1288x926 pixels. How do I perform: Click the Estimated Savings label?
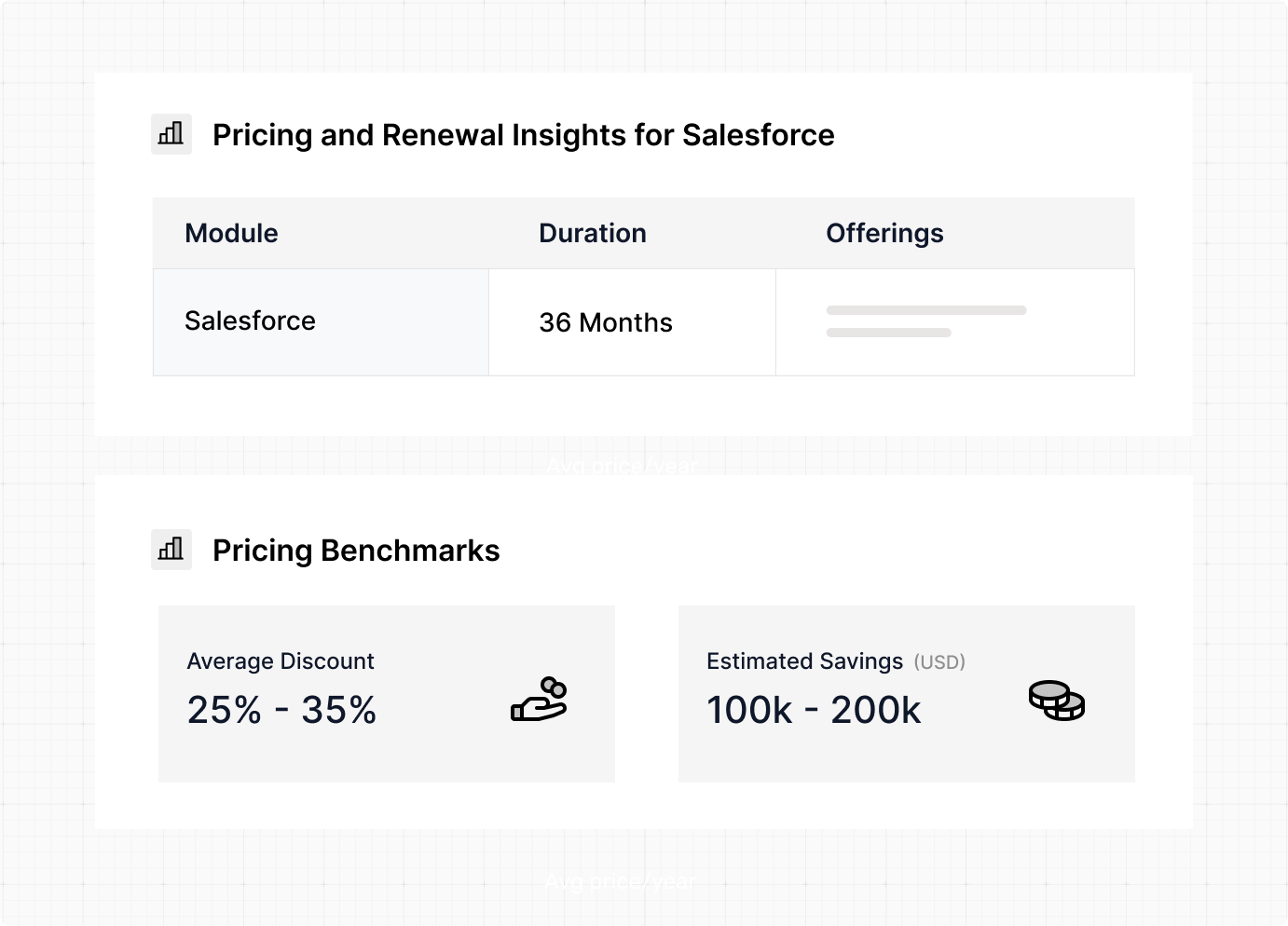click(804, 661)
